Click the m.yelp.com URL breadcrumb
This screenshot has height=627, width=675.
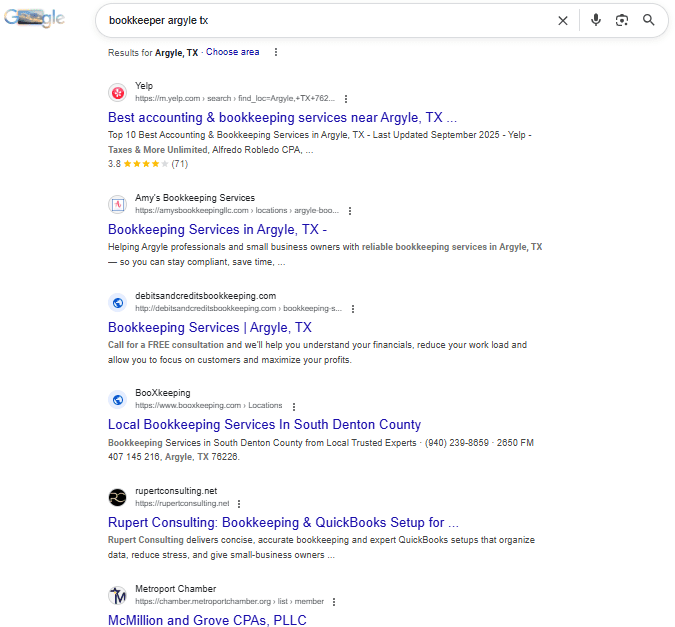(235, 98)
